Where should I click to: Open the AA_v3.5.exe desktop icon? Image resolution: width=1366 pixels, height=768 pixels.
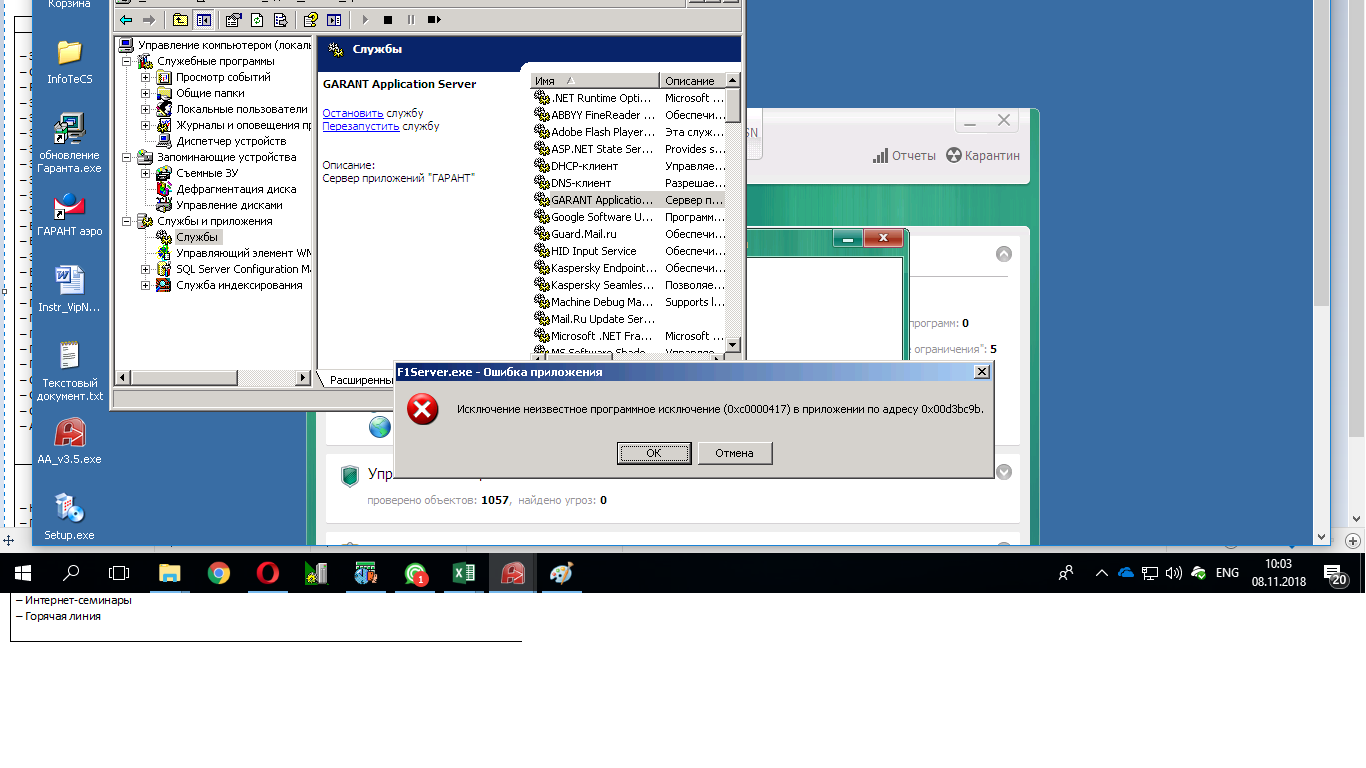click(x=70, y=442)
